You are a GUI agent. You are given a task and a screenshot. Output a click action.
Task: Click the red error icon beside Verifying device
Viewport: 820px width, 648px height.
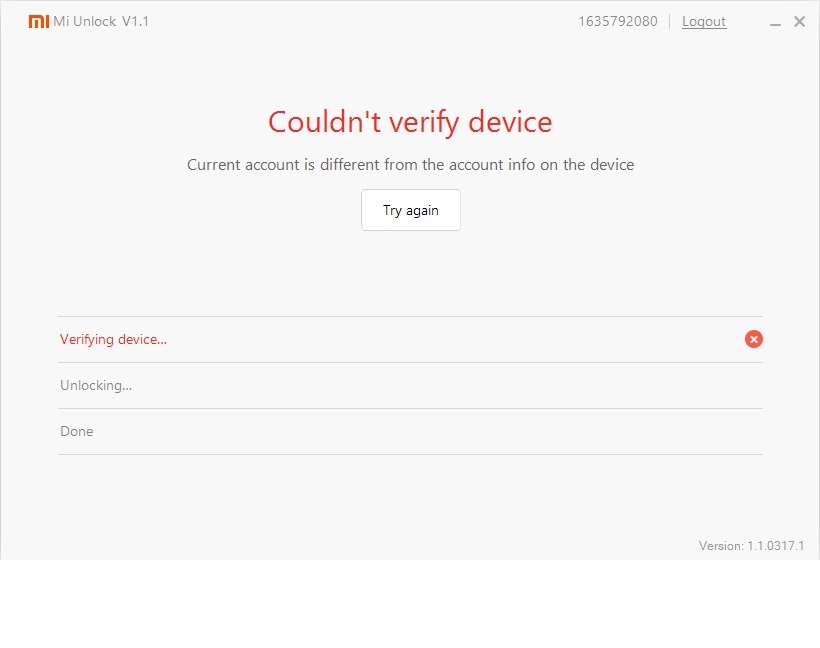click(754, 339)
